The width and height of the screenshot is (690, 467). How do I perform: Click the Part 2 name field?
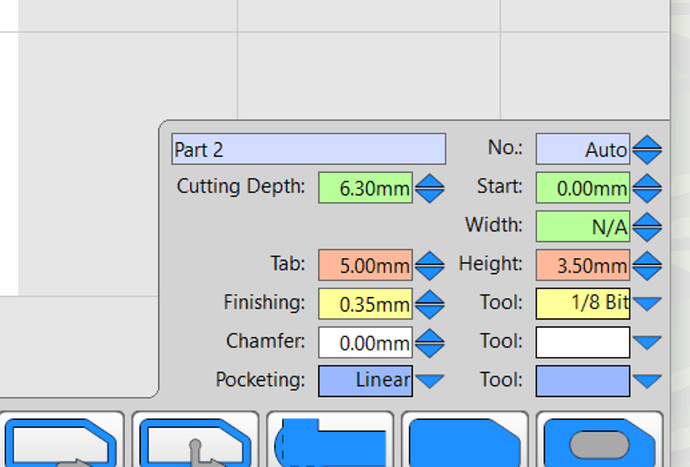(308, 149)
